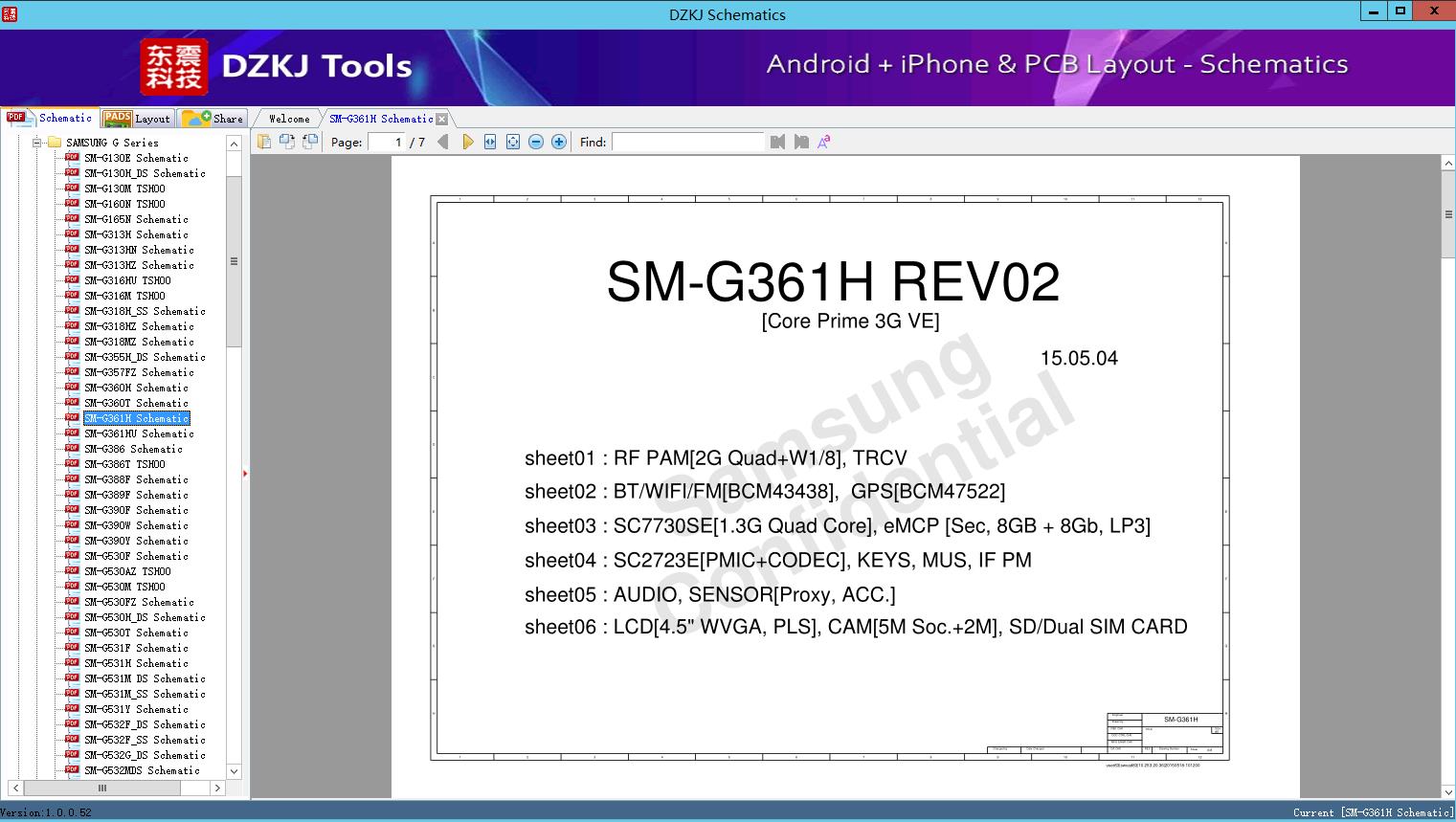This screenshot has width=1456, height=822.
Task: Open SM-G316HU TSHOO entry
Action: [127, 280]
